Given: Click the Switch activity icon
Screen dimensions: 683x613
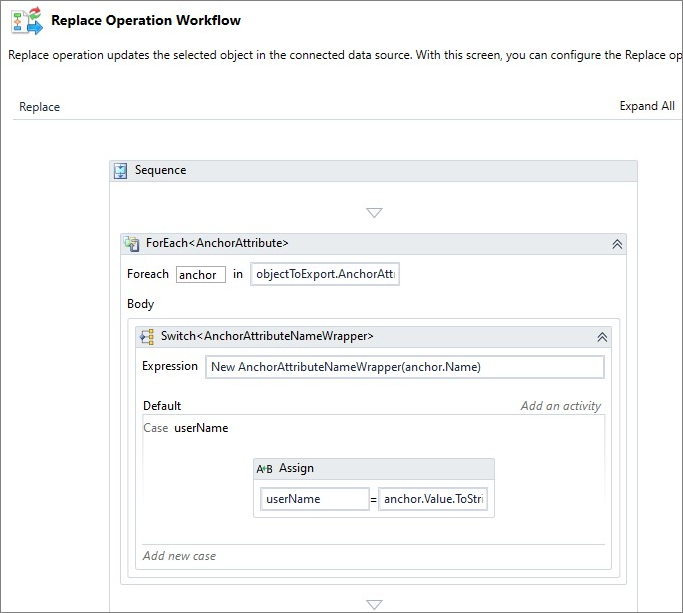Looking at the screenshot, I should tap(146, 337).
